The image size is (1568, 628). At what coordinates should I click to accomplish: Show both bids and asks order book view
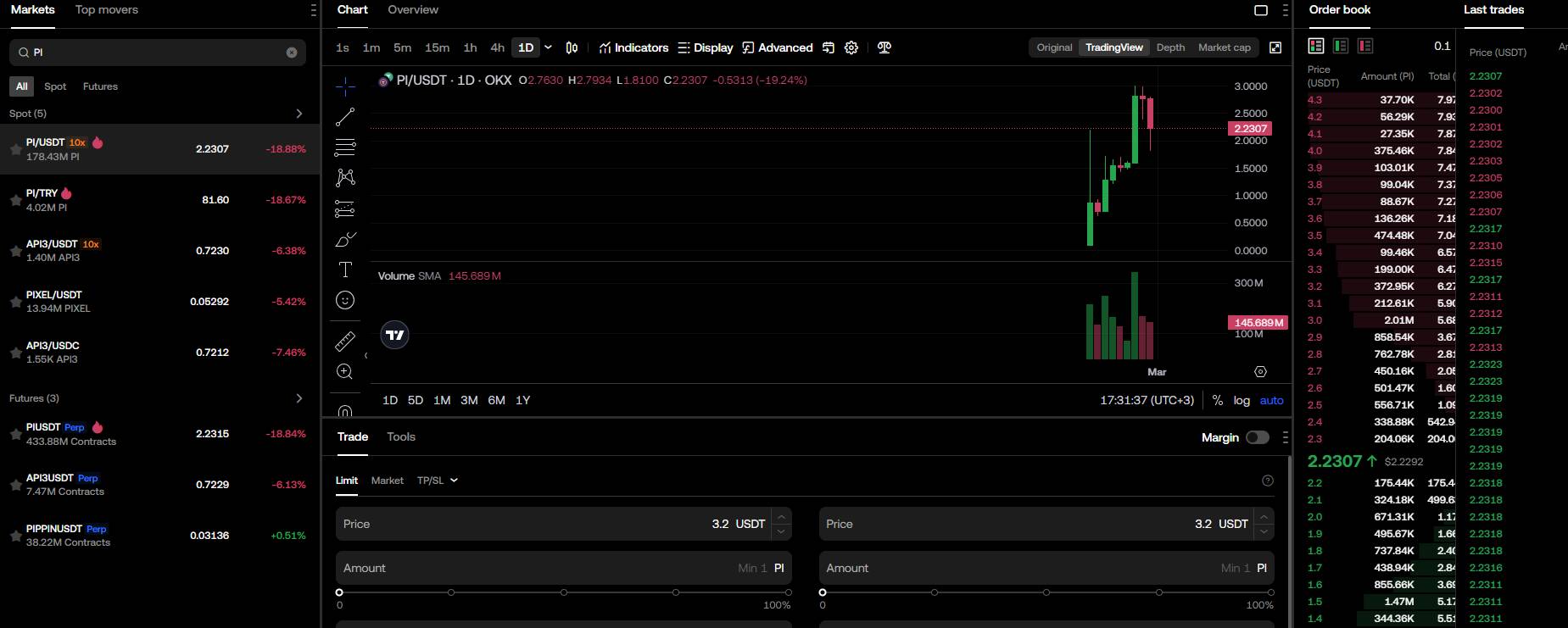1316,46
